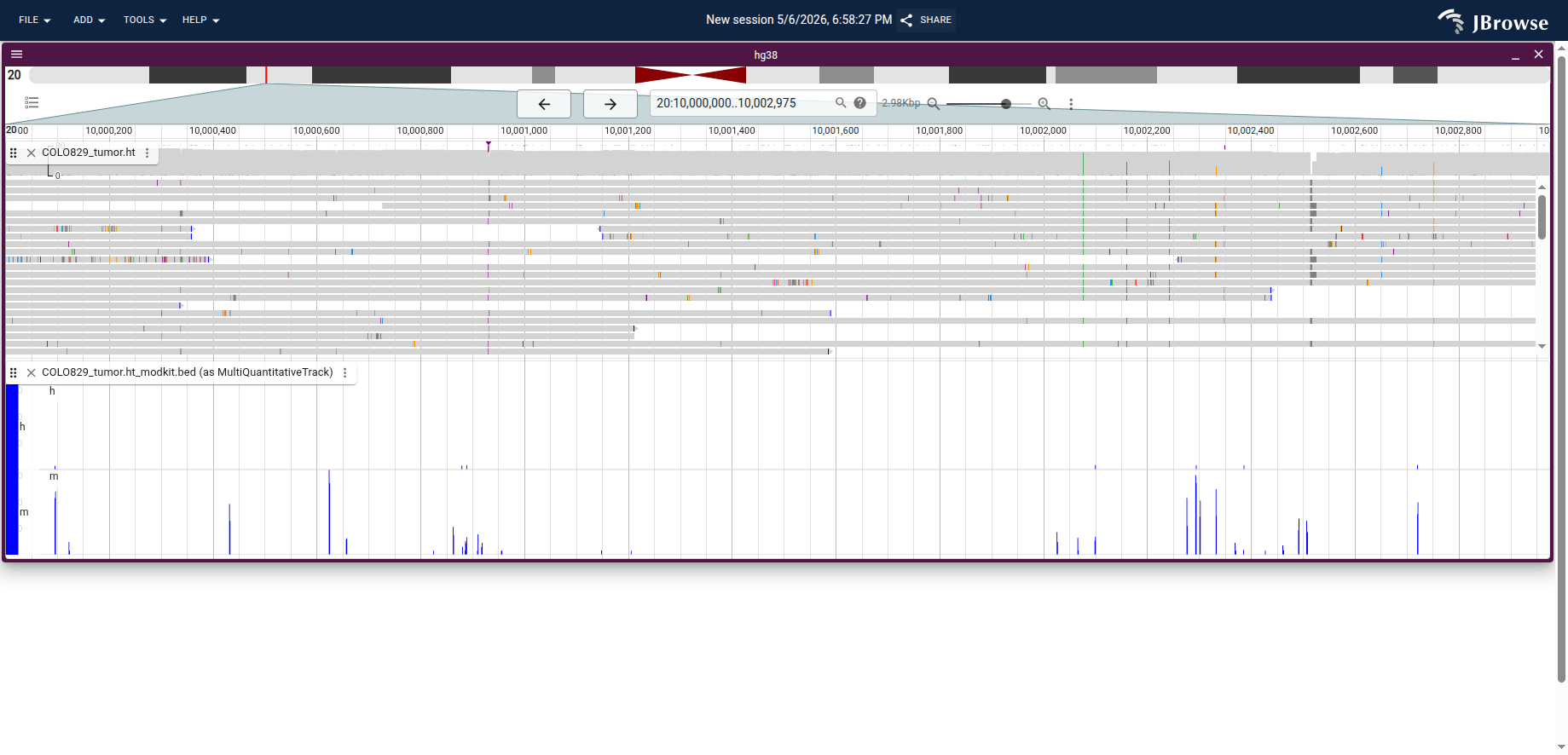The image size is (1568, 755).
Task: Minimize the hg38 linear genome view
Action: click(x=1515, y=55)
